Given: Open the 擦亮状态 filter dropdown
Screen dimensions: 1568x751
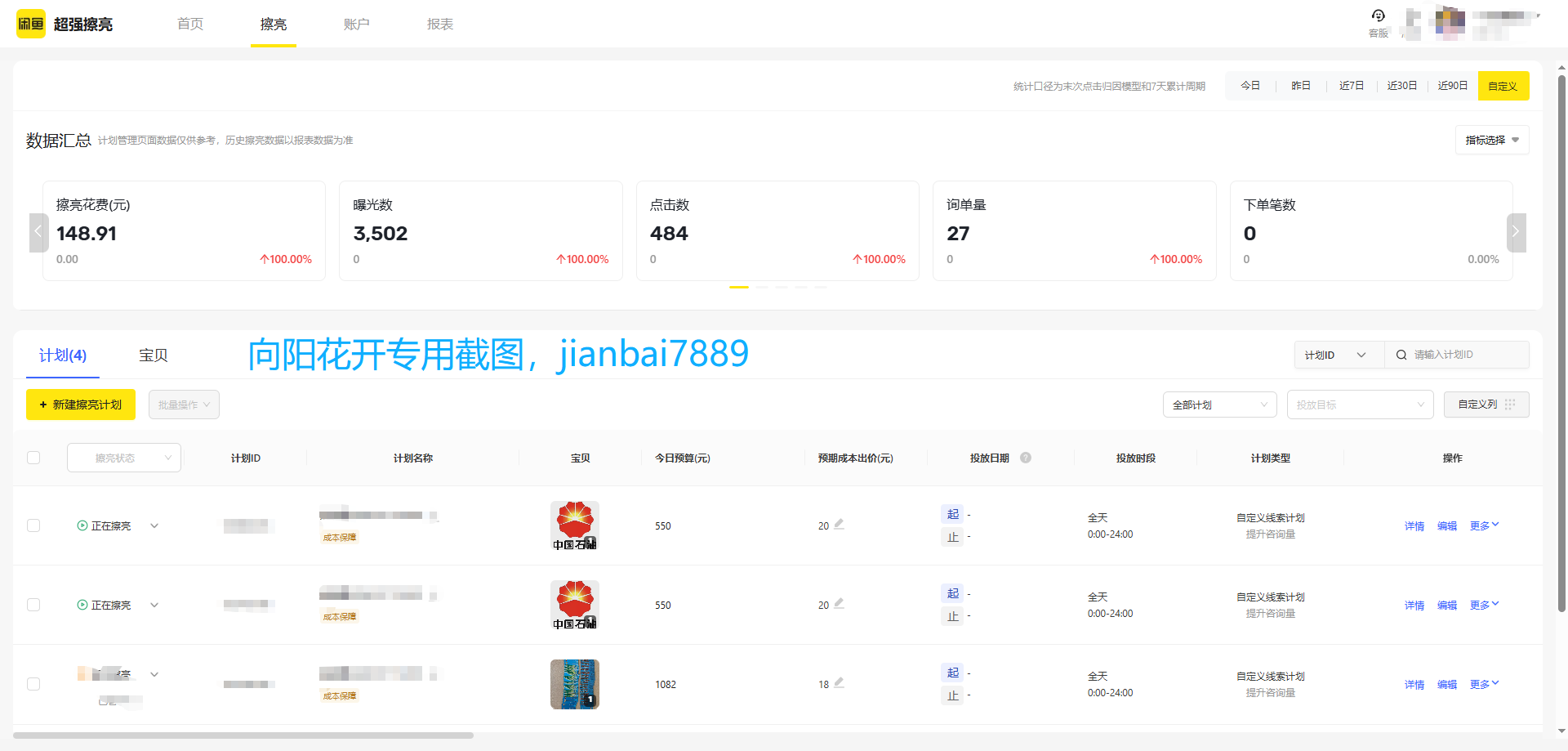Looking at the screenshot, I should coord(124,458).
